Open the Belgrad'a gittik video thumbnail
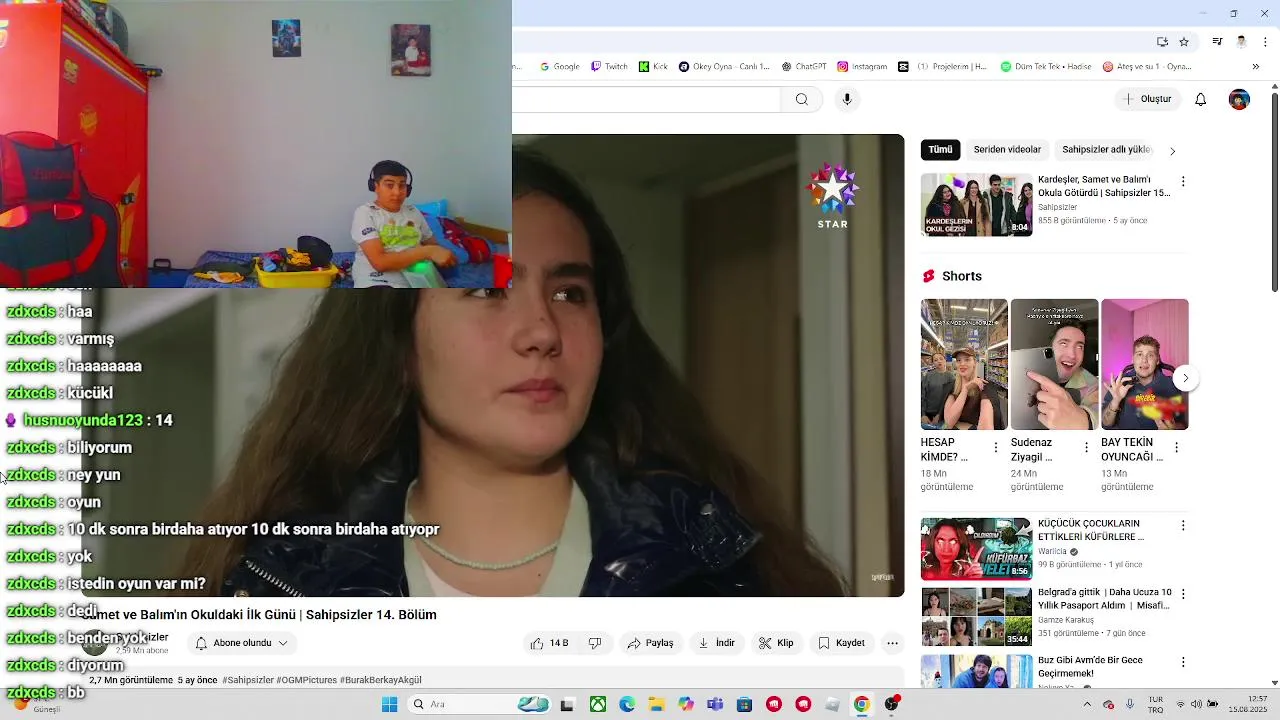Screen dimensions: 1280x720 click(x=976, y=616)
